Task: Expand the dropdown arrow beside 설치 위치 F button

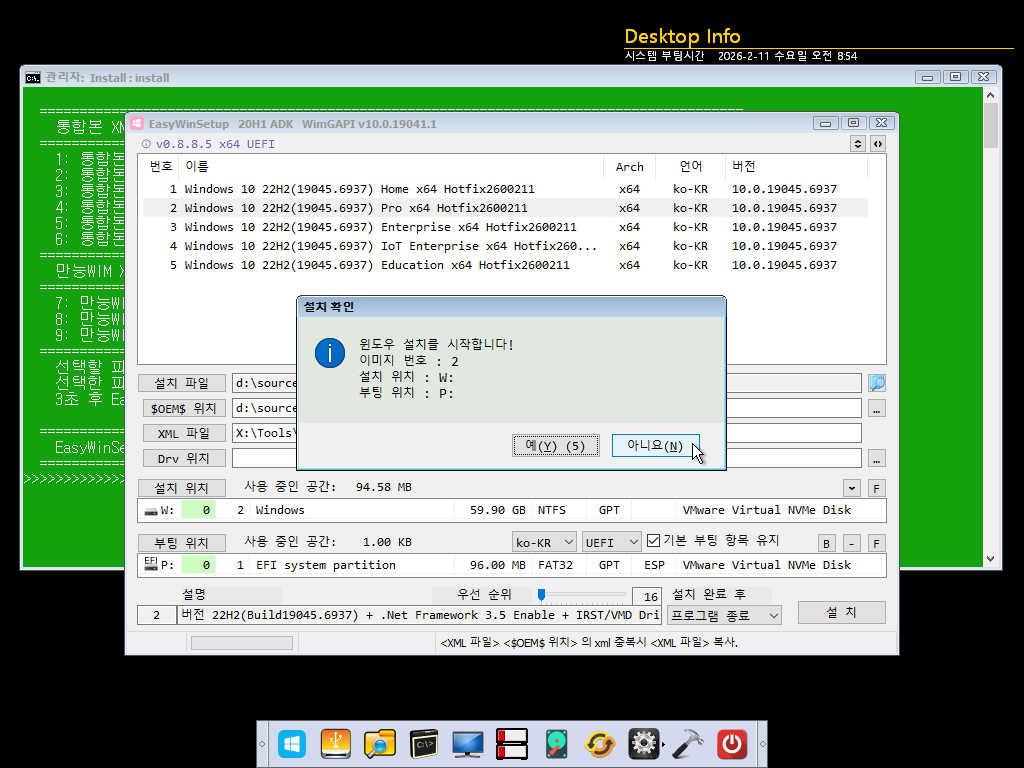Action: tap(852, 488)
